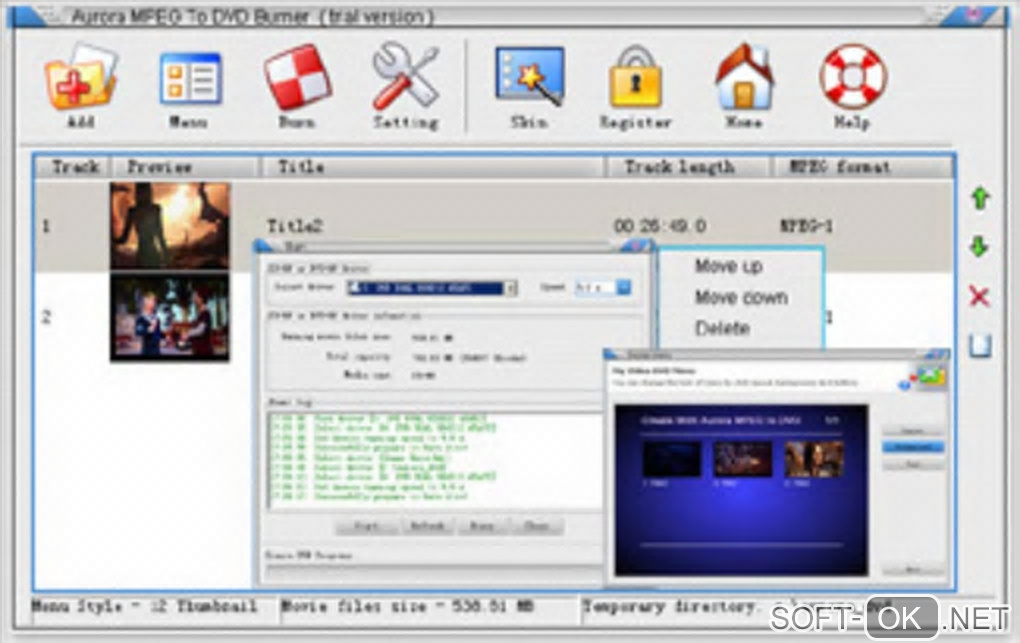Screen dimensions: 1020x643
Task: Click the red X delete icon
Action: (979, 297)
